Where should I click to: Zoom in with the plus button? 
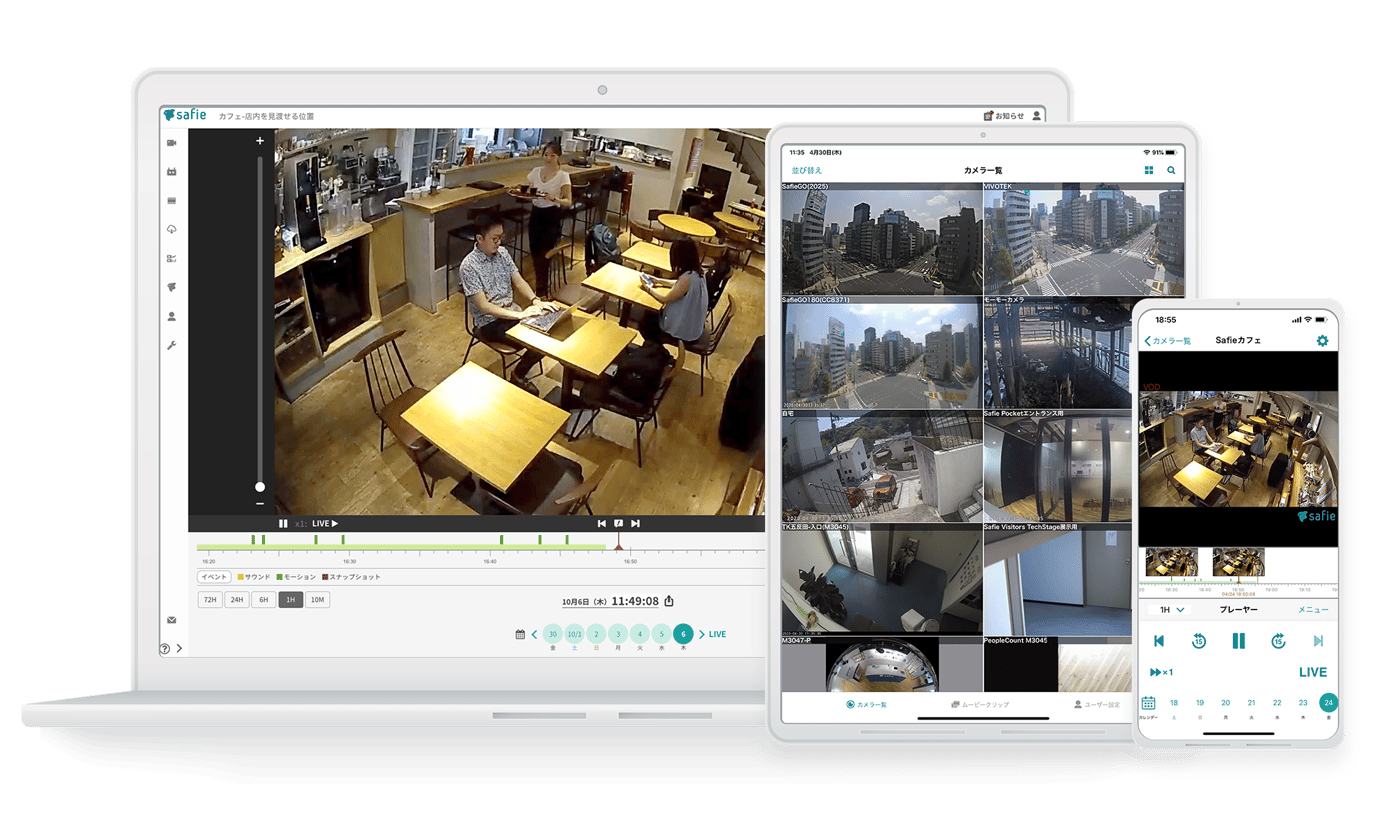click(260, 141)
